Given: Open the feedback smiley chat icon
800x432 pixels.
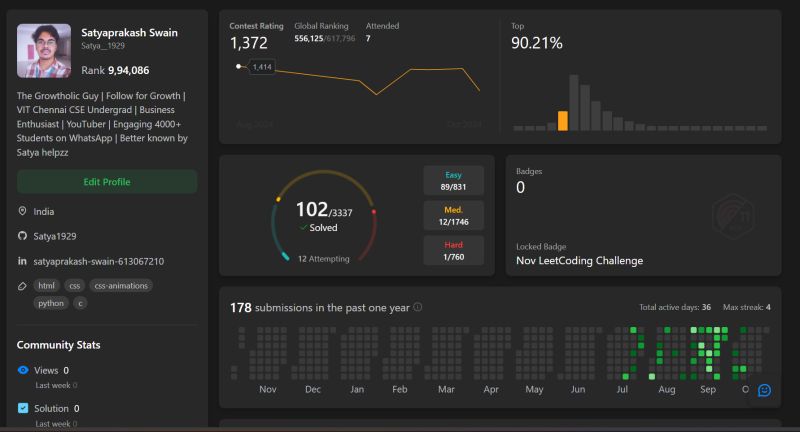Looking at the screenshot, I should point(764,390).
